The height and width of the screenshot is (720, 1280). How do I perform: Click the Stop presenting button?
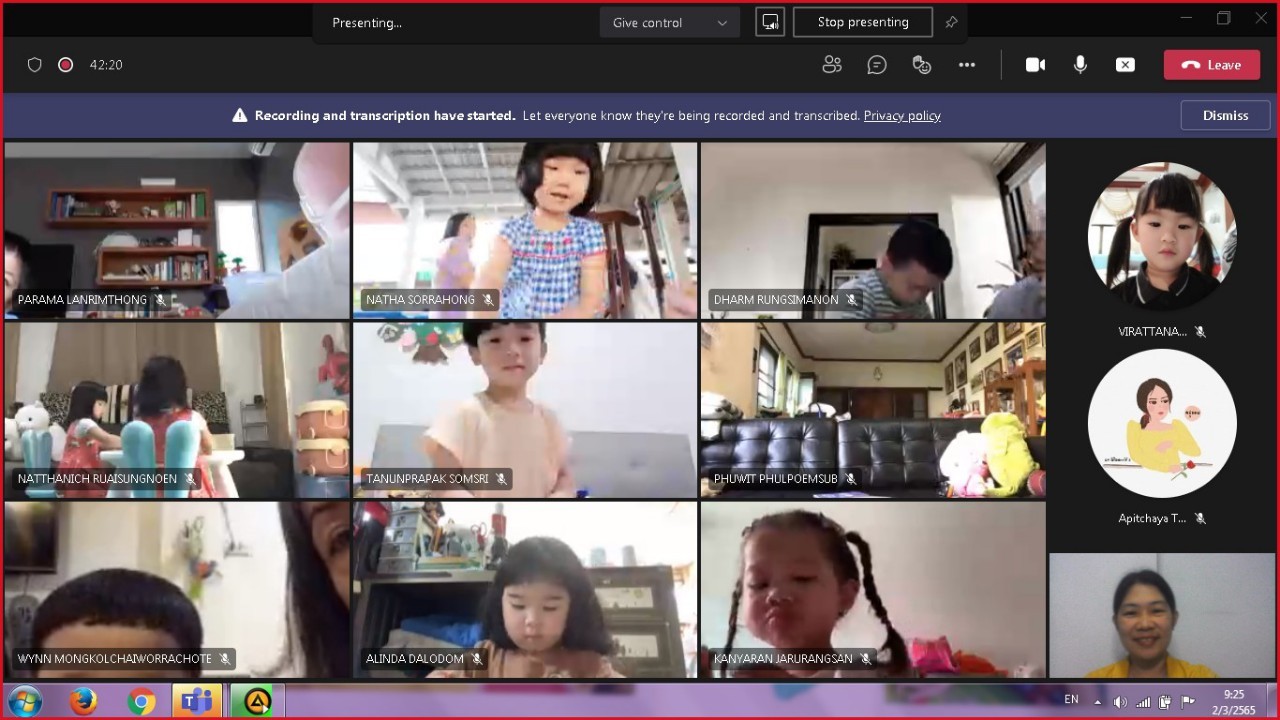coord(862,22)
